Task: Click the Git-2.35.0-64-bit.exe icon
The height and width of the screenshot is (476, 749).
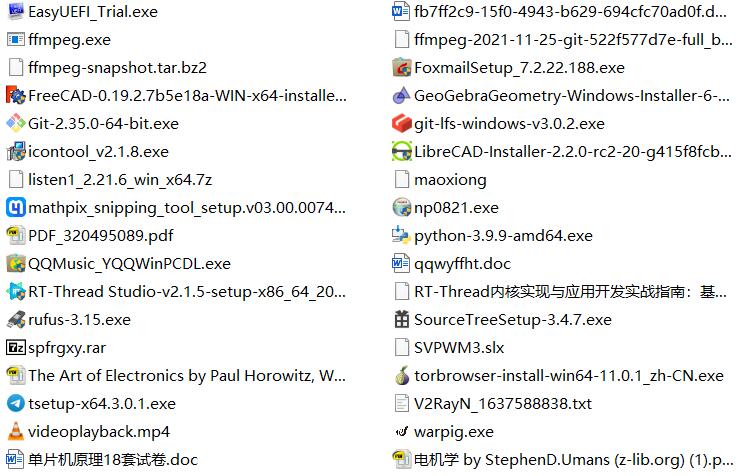Action: (15, 124)
